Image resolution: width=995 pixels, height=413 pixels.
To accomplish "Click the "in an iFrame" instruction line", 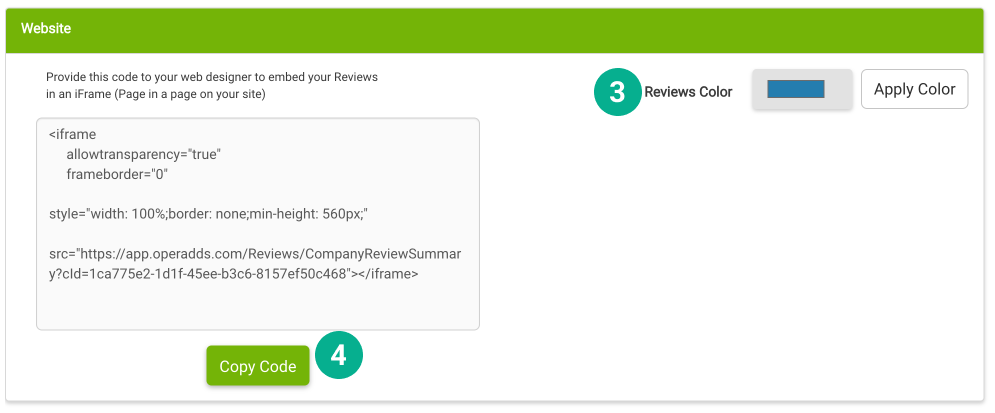I will pos(155,94).
